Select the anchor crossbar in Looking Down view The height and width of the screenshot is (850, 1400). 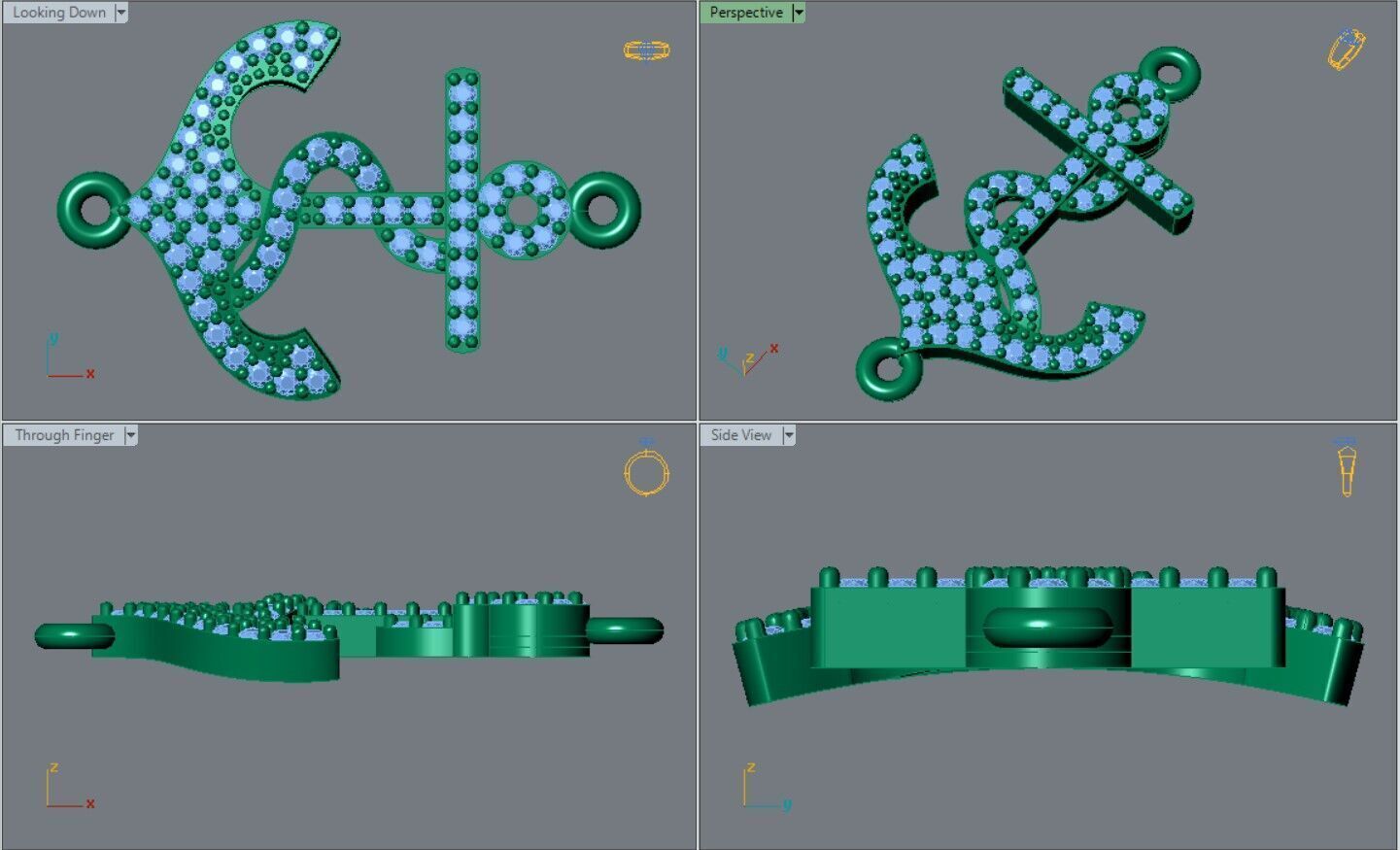[x=462, y=209]
